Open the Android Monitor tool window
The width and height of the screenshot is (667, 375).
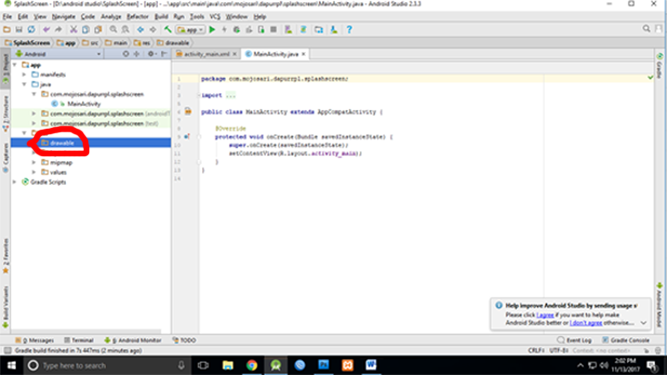pos(133,340)
